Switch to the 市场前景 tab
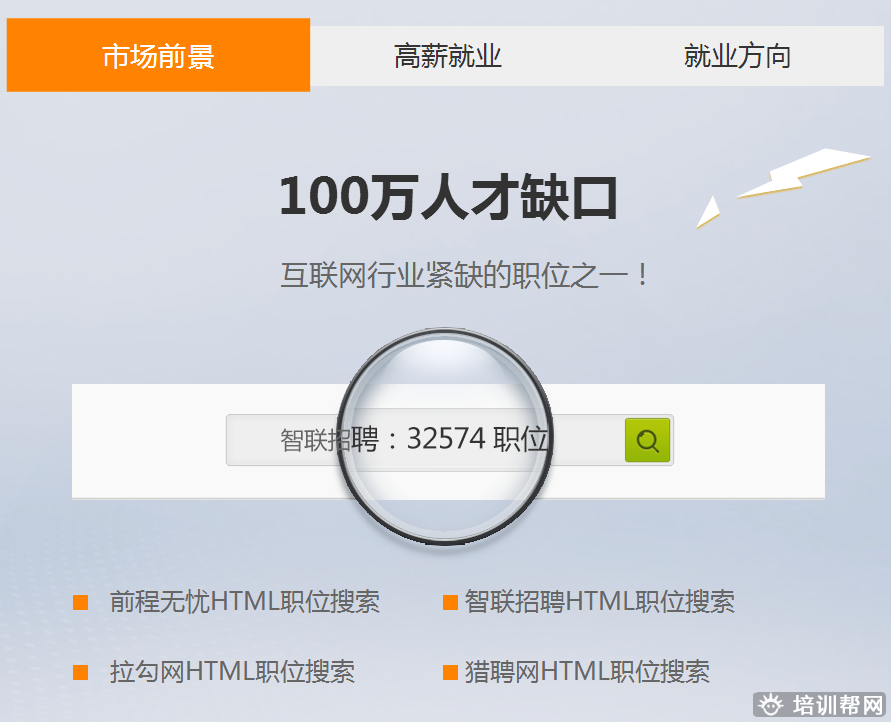 point(158,55)
